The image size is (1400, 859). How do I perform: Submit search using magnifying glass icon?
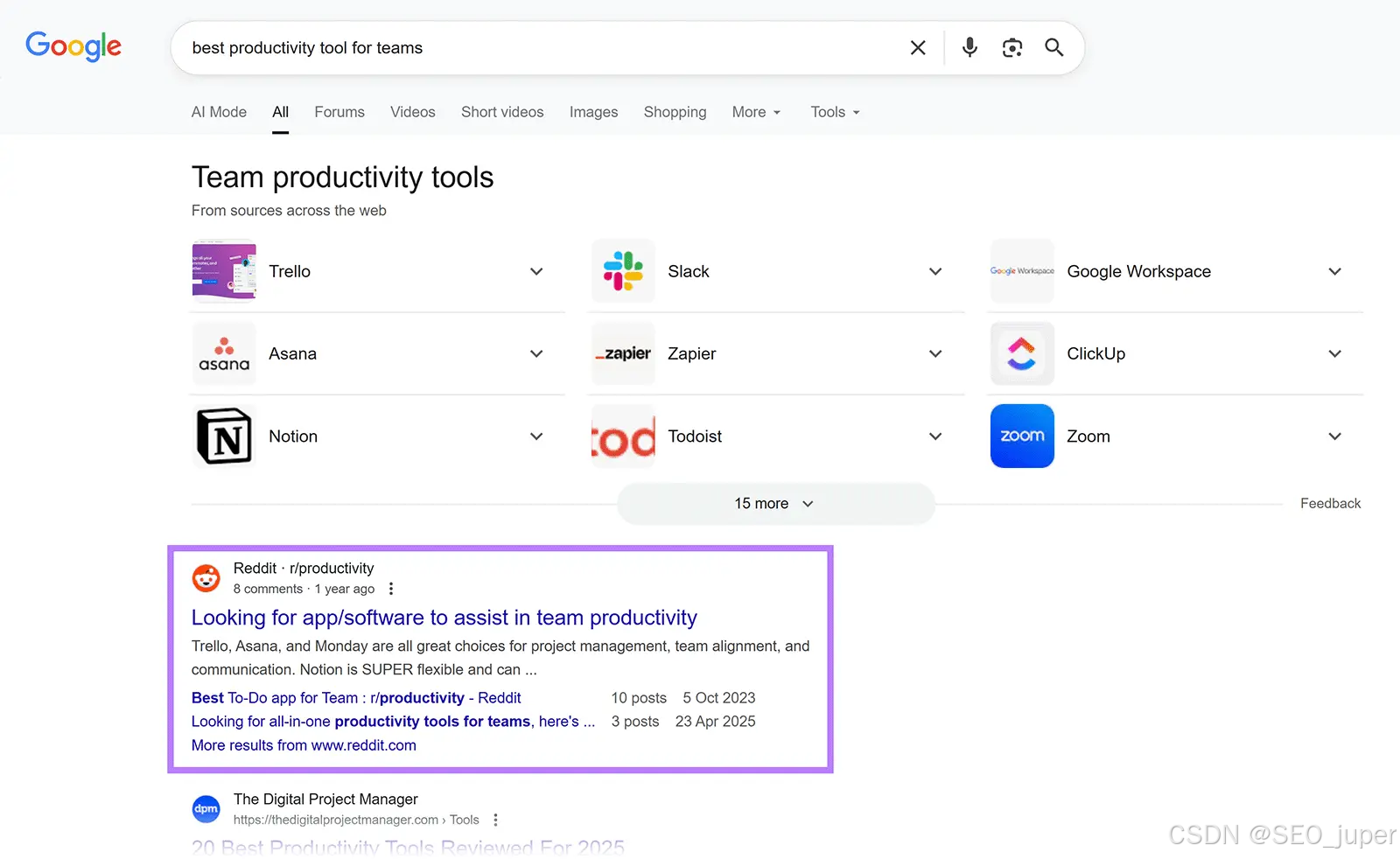tap(1054, 47)
